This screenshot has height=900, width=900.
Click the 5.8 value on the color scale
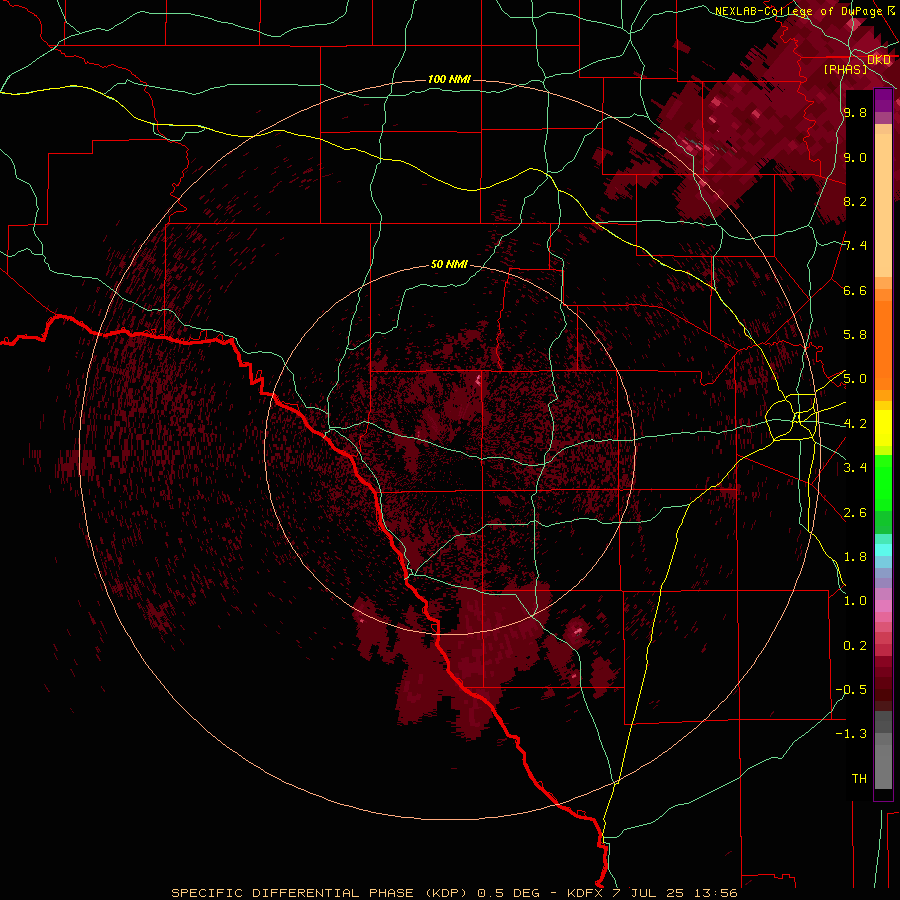855,335
